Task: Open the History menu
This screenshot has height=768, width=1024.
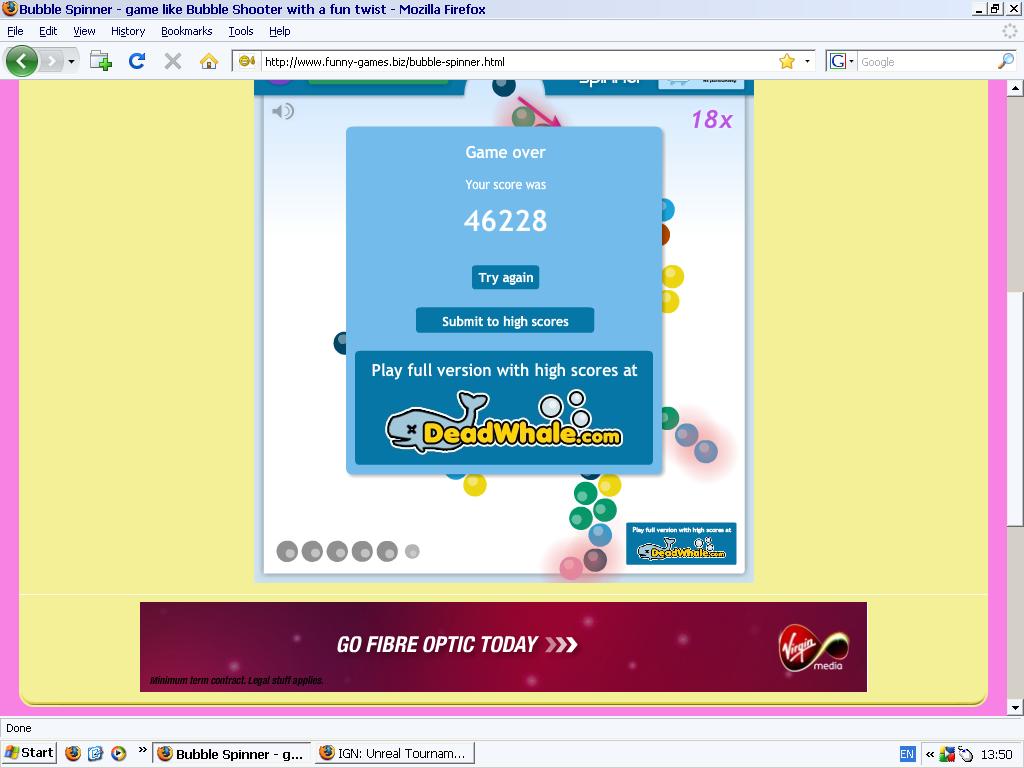Action: (x=127, y=31)
